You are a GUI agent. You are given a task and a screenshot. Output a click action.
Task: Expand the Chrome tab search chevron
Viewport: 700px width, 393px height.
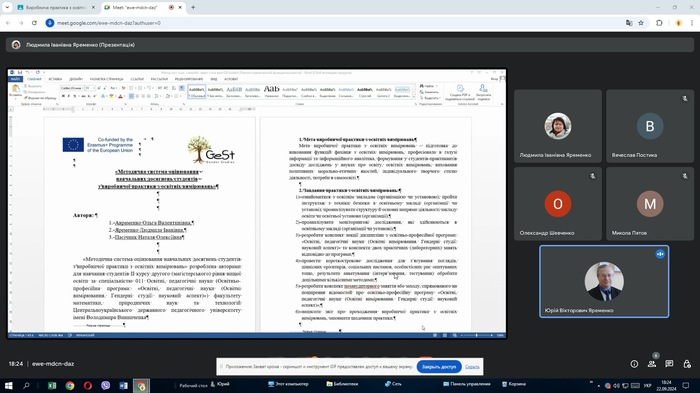click(7, 7)
